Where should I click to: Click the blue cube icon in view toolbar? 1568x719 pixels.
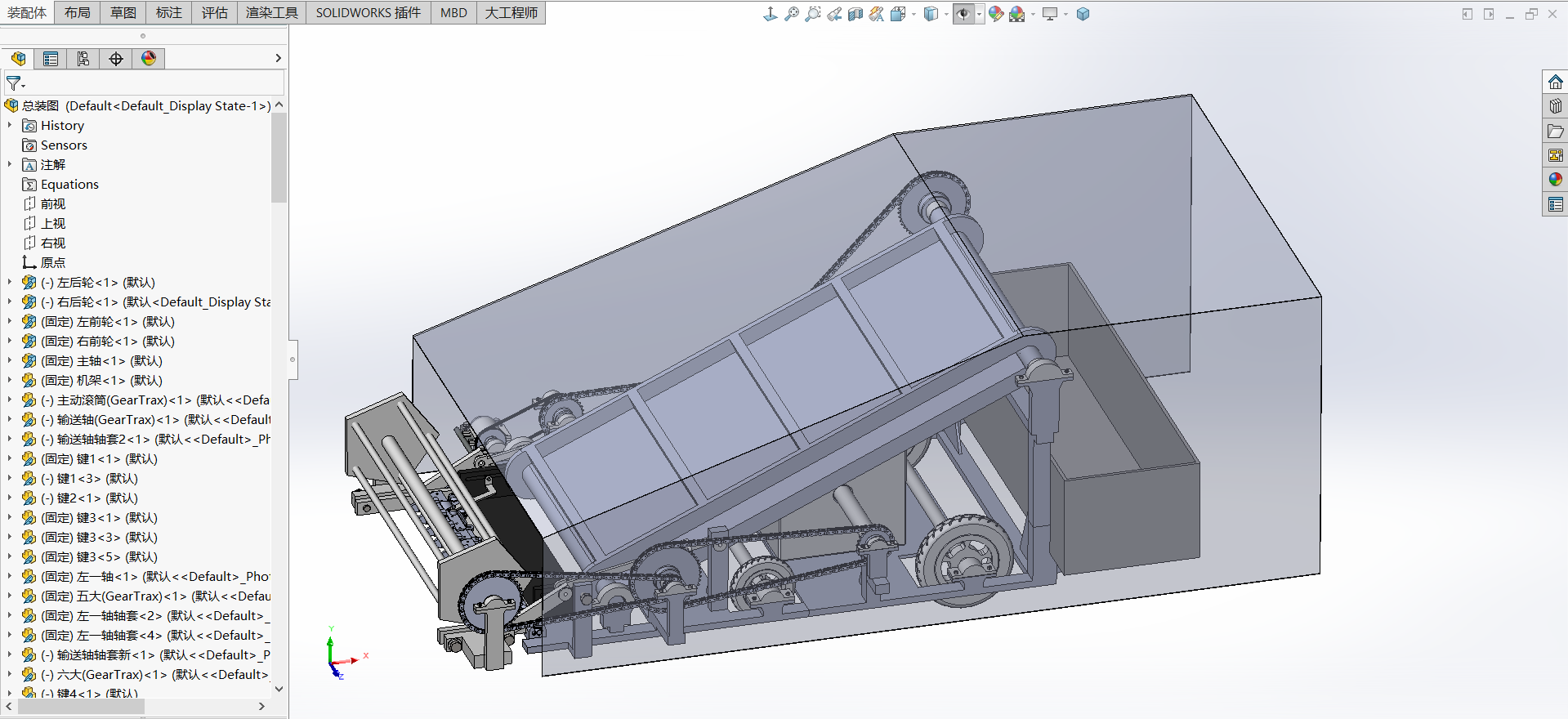coord(1083,14)
